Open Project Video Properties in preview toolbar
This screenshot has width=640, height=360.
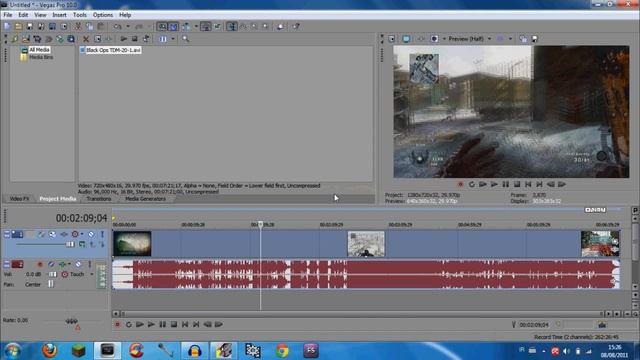(x=391, y=39)
